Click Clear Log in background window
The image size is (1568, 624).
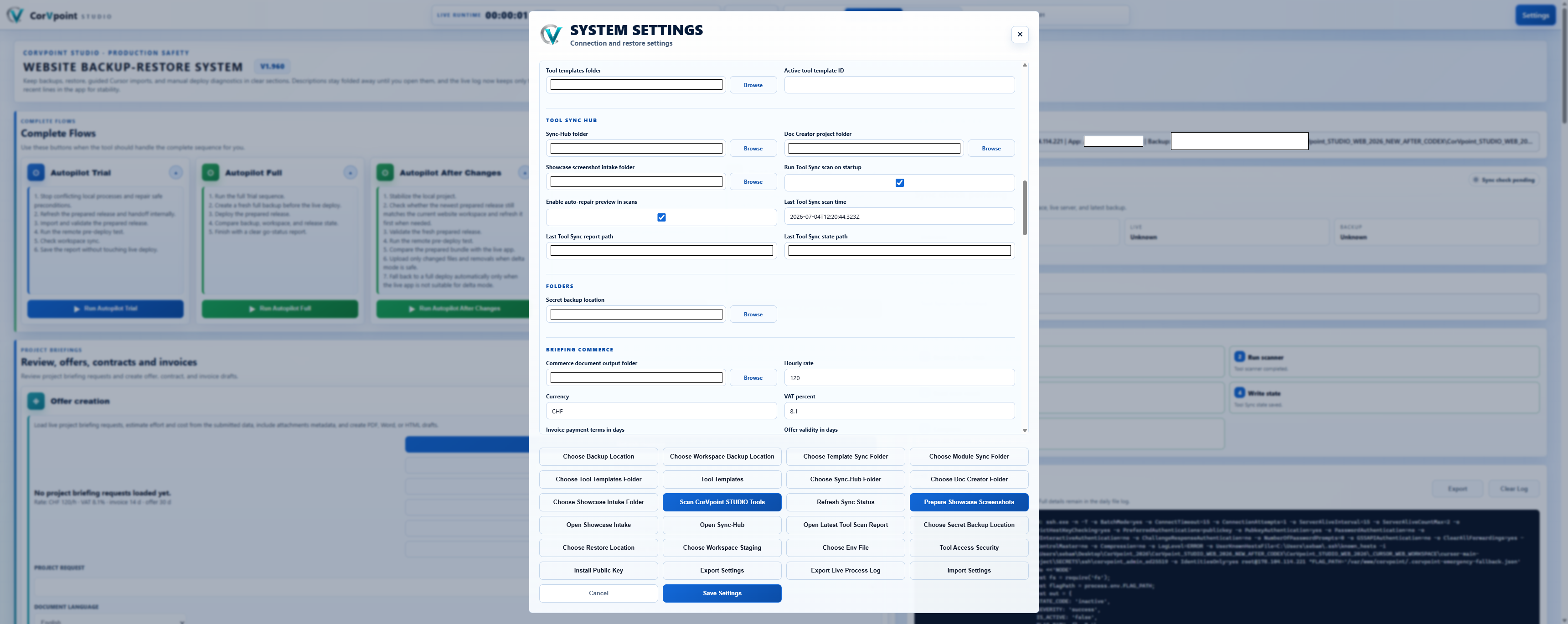(x=1513, y=489)
